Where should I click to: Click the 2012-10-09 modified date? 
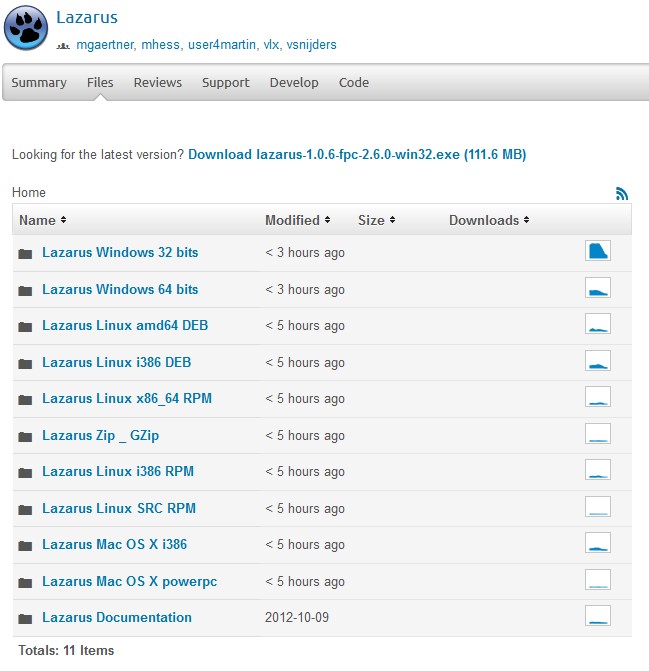coord(297,617)
